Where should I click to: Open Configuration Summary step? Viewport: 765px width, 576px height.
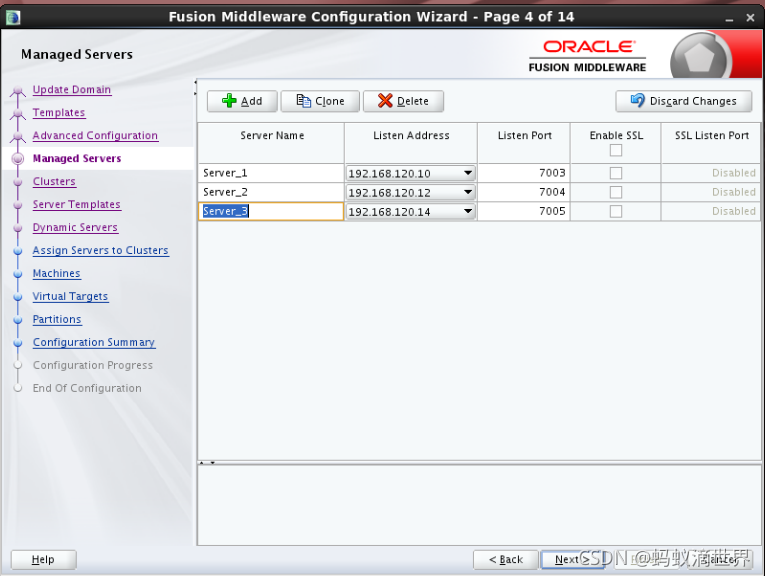click(94, 342)
